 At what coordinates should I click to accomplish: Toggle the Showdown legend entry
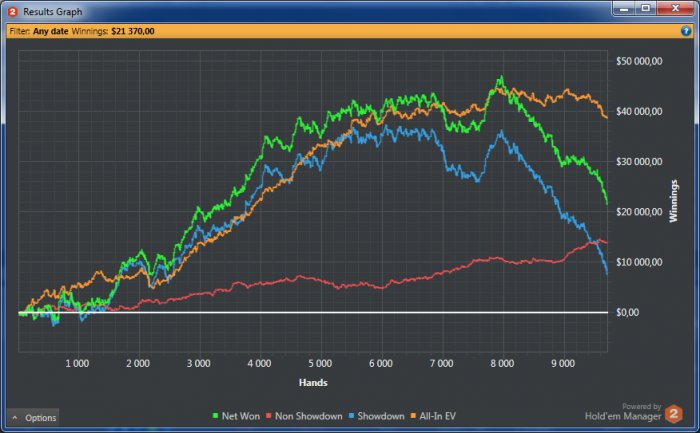(376, 416)
